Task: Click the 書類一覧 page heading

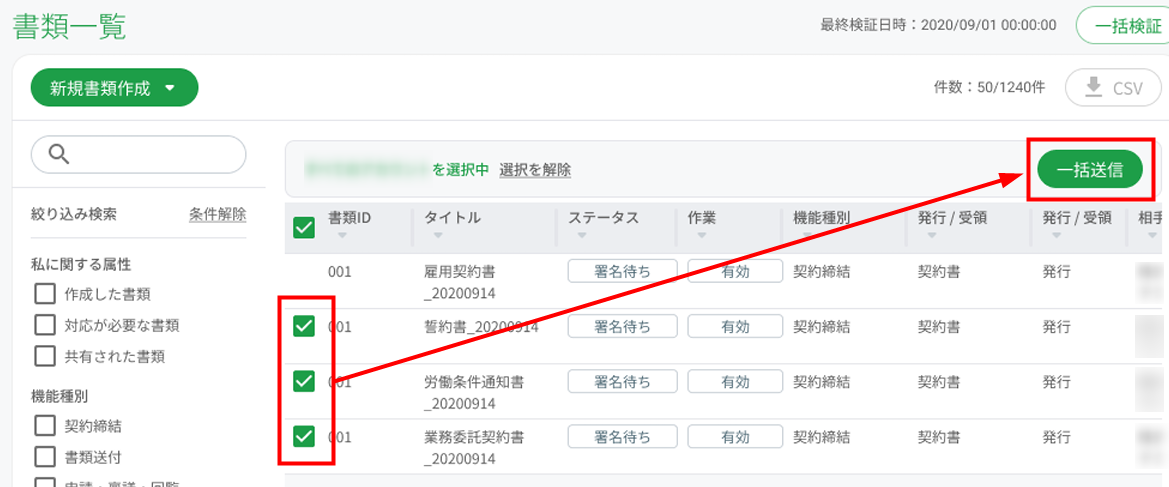Action: tap(70, 26)
